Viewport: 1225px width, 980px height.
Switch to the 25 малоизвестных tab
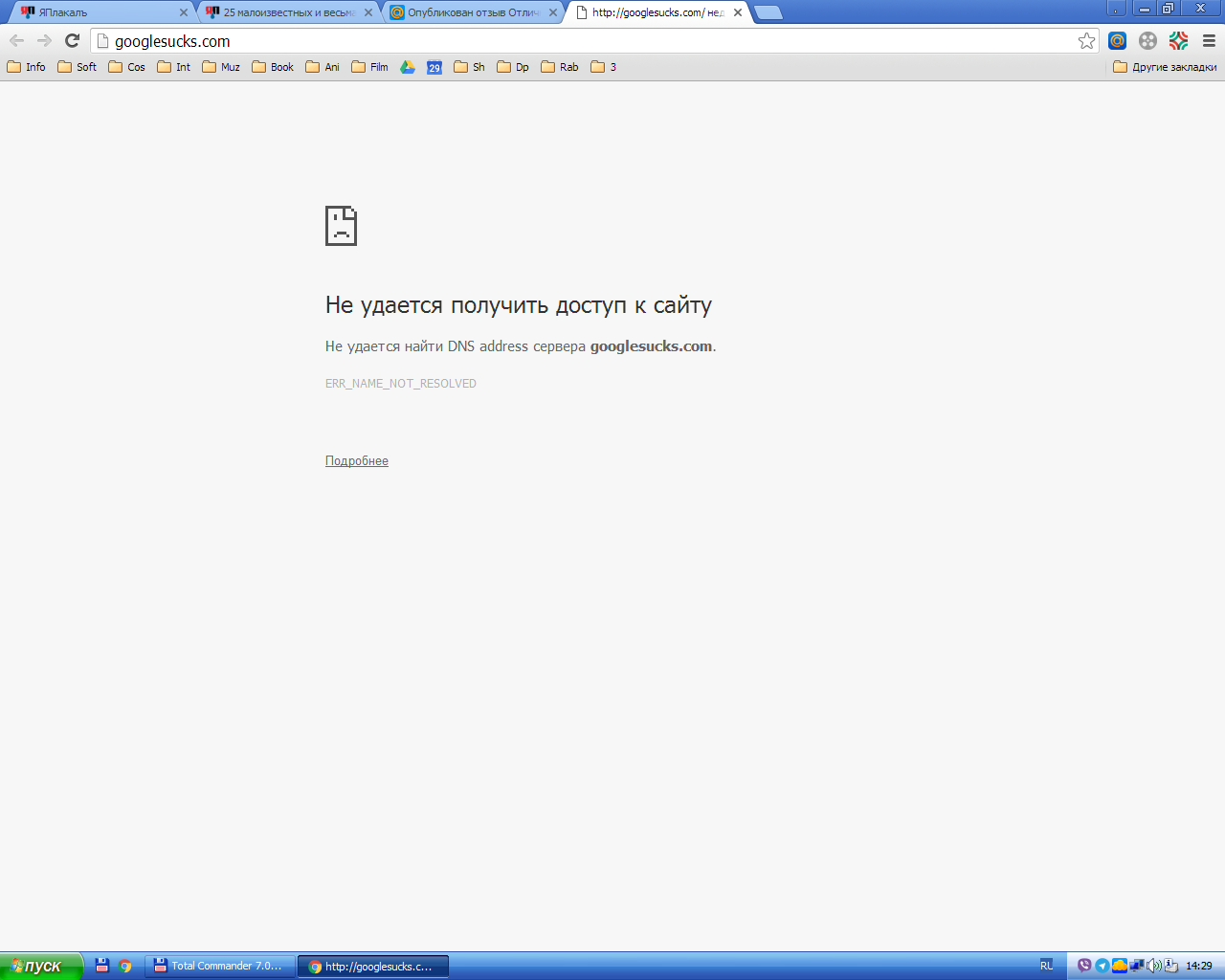coord(287,12)
